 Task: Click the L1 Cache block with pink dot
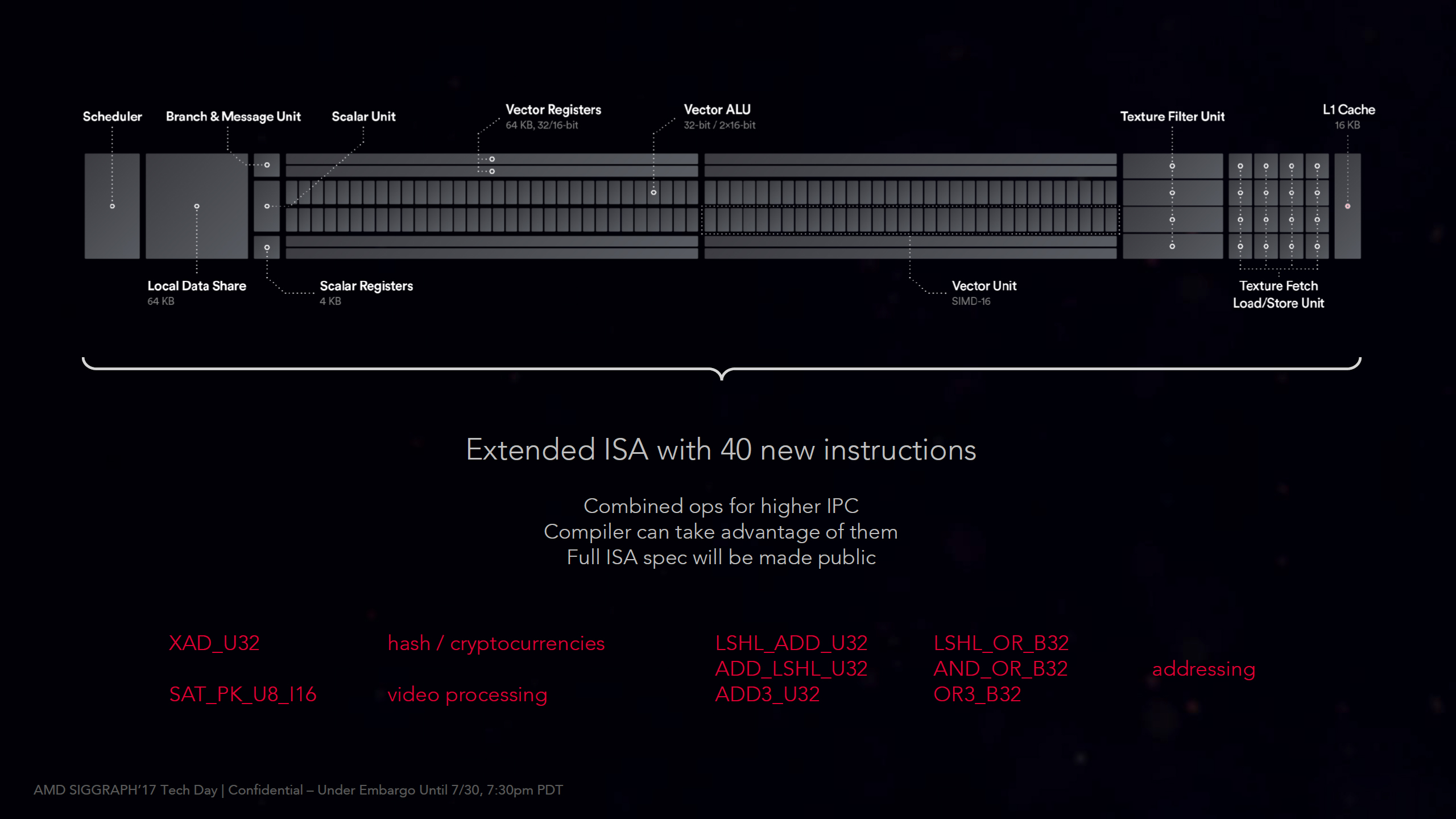pyautogui.click(x=1347, y=206)
